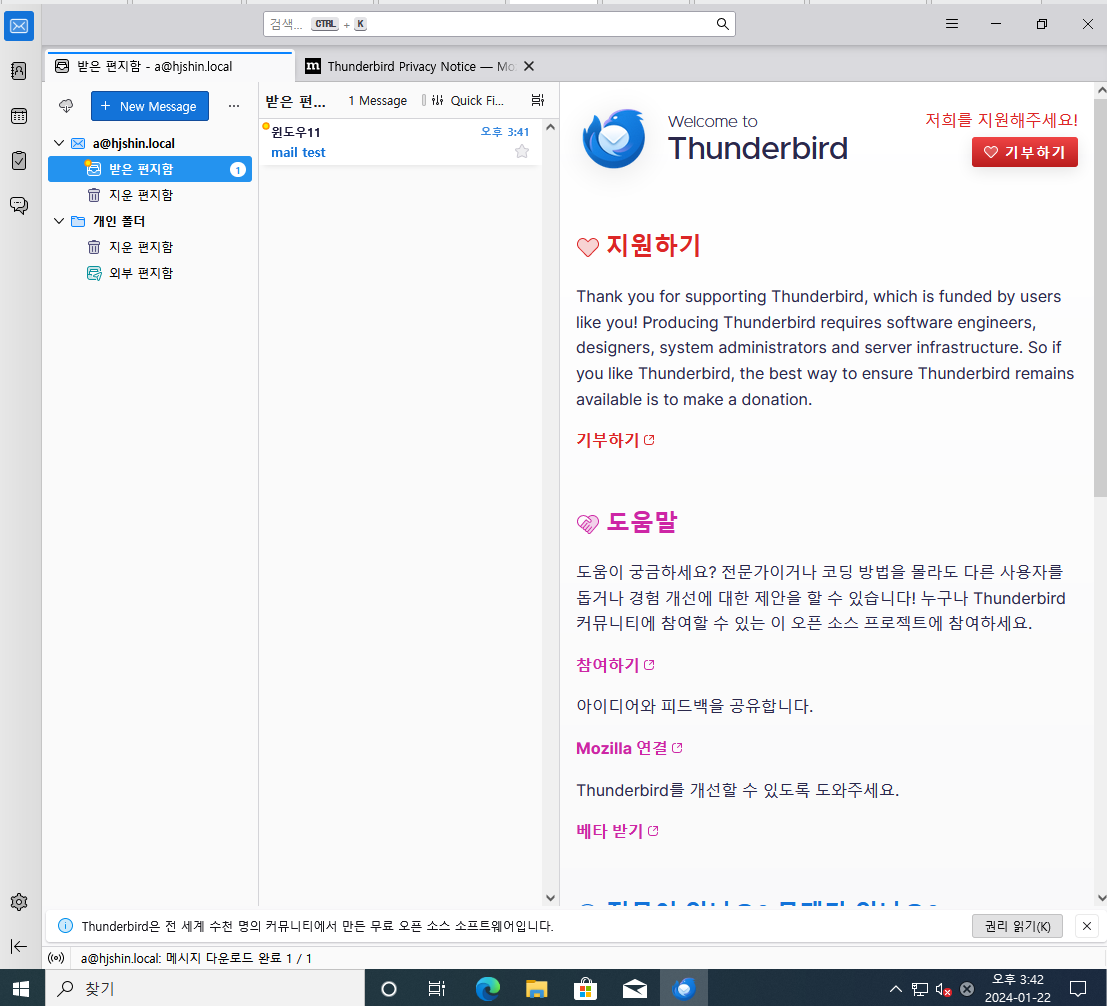The height and width of the screenshot is (1006, 1107).
Task: Star the mail test message
Action: pos(522,151)
